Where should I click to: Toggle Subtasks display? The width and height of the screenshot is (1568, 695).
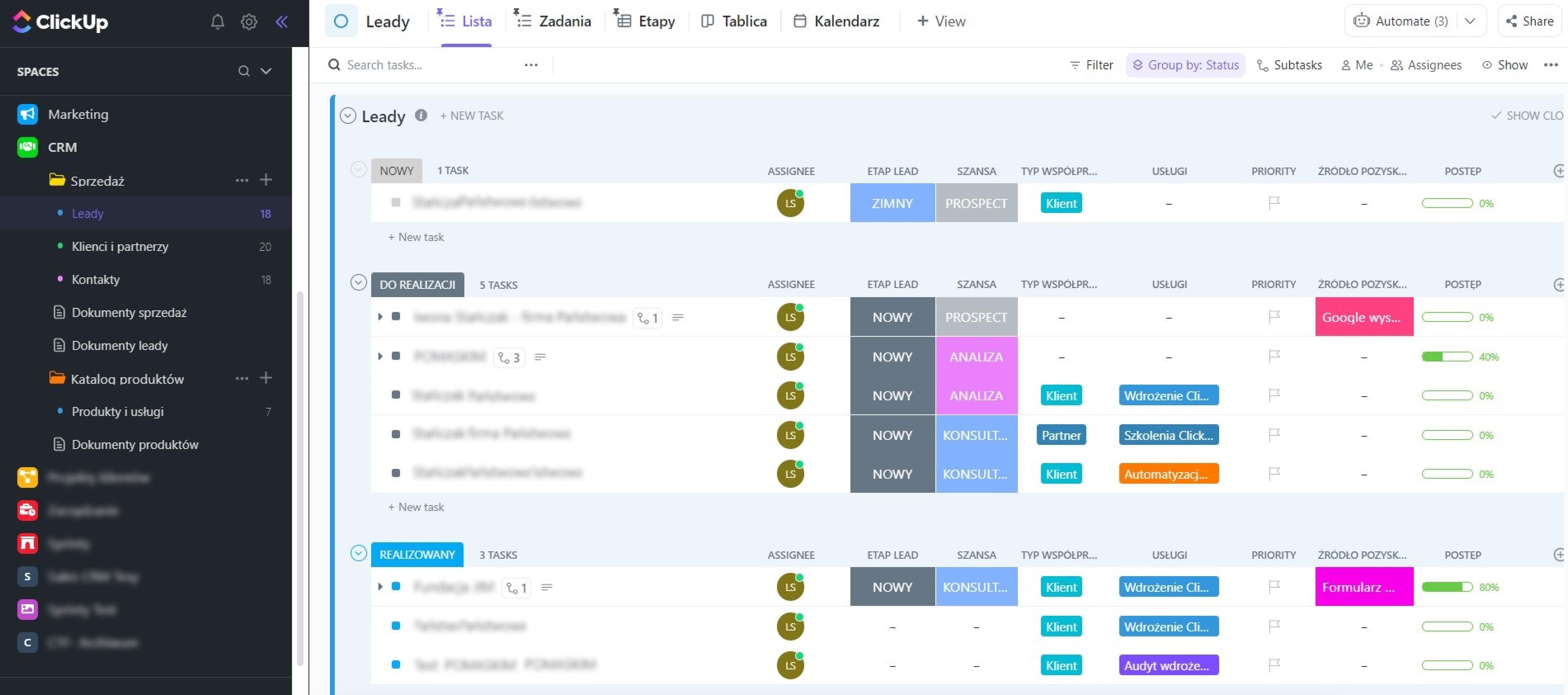click(1289, 64)
